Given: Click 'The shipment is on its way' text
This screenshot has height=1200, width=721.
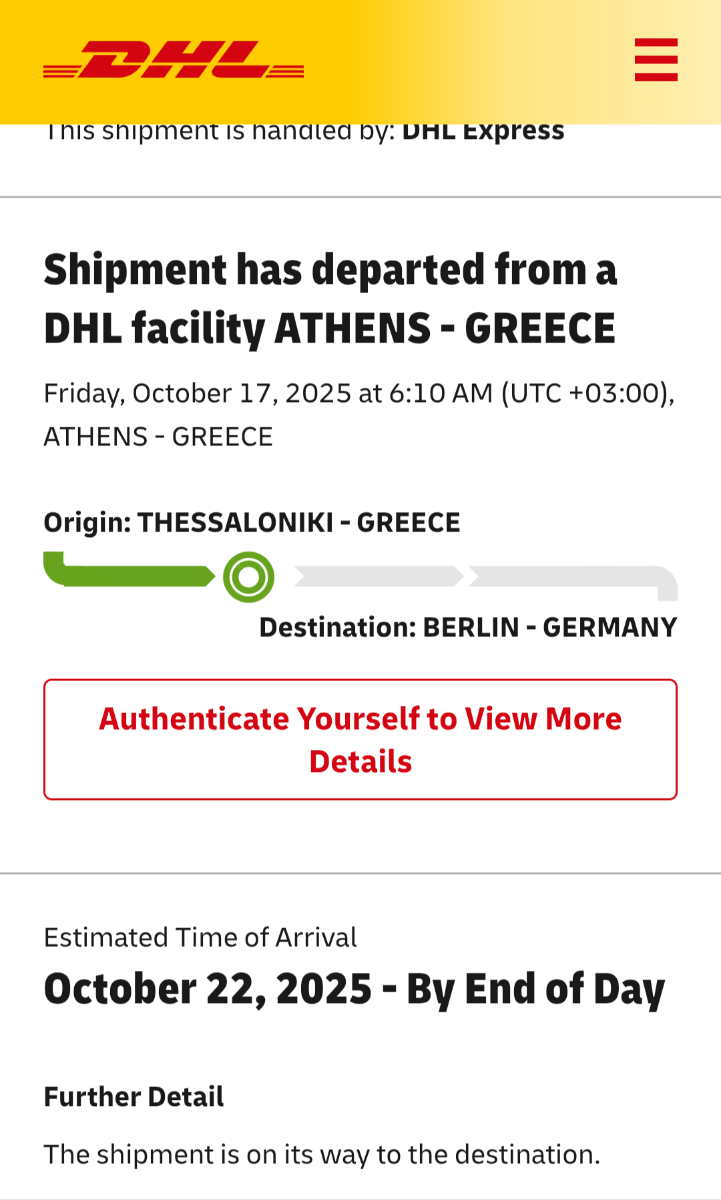Looking at the screenshot, I should 321,1154.
